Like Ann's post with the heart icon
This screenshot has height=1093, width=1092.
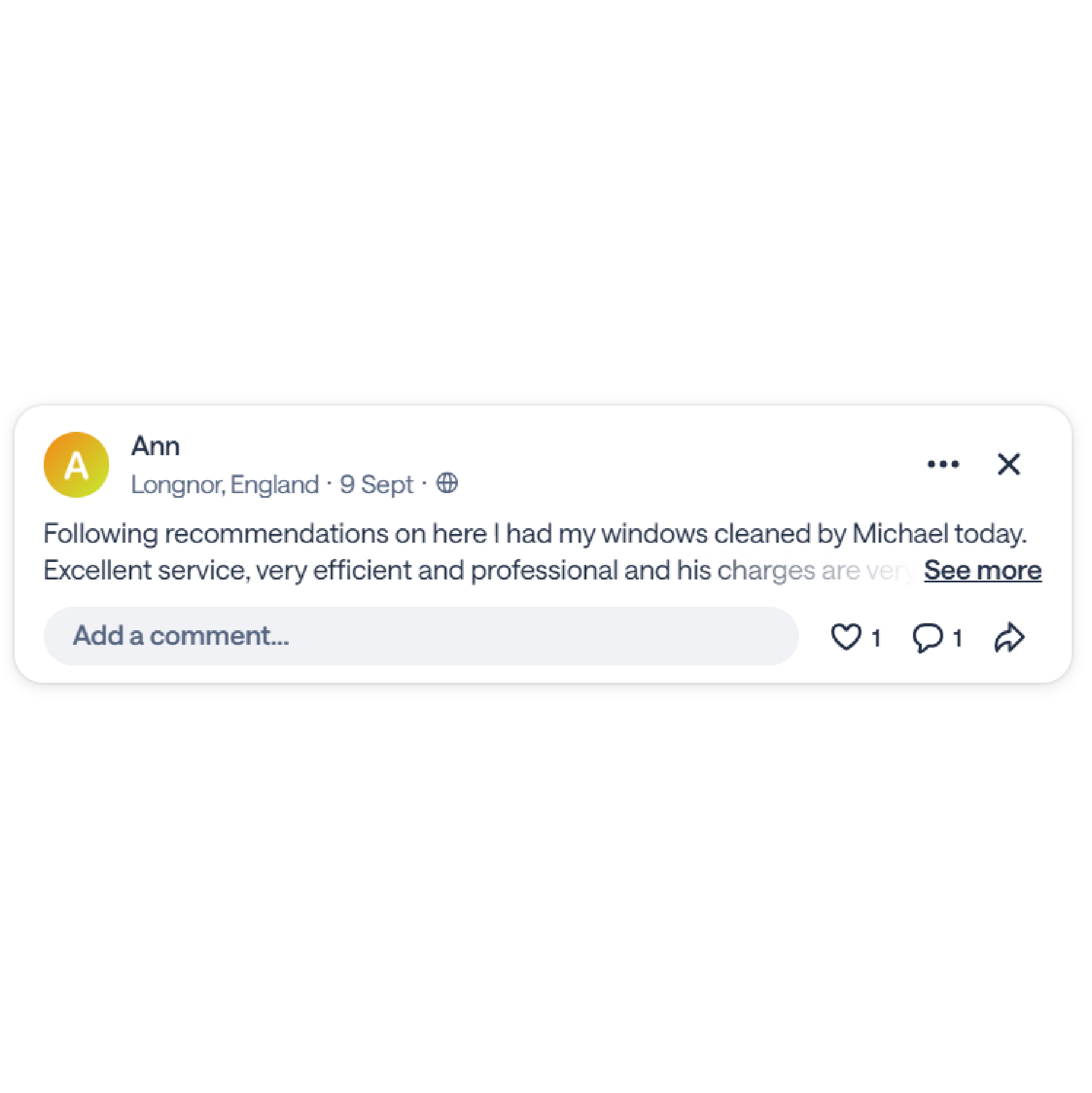click(846, 637)
